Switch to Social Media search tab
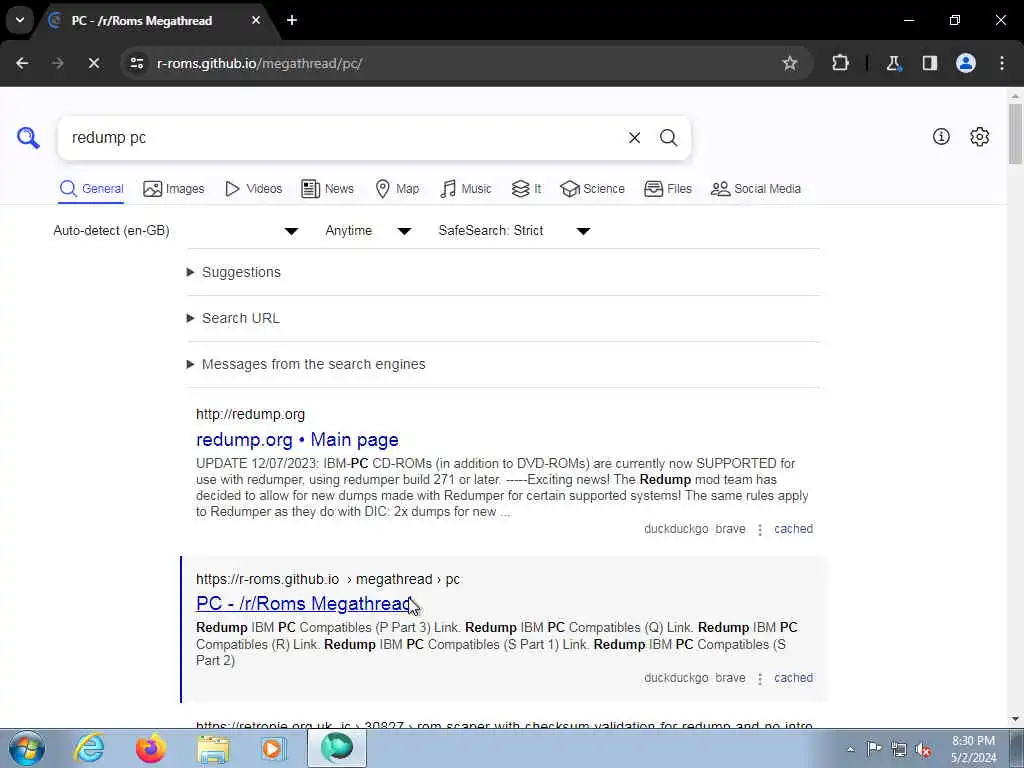Viewport: 1024px width, 768px height. click(756, 189)
